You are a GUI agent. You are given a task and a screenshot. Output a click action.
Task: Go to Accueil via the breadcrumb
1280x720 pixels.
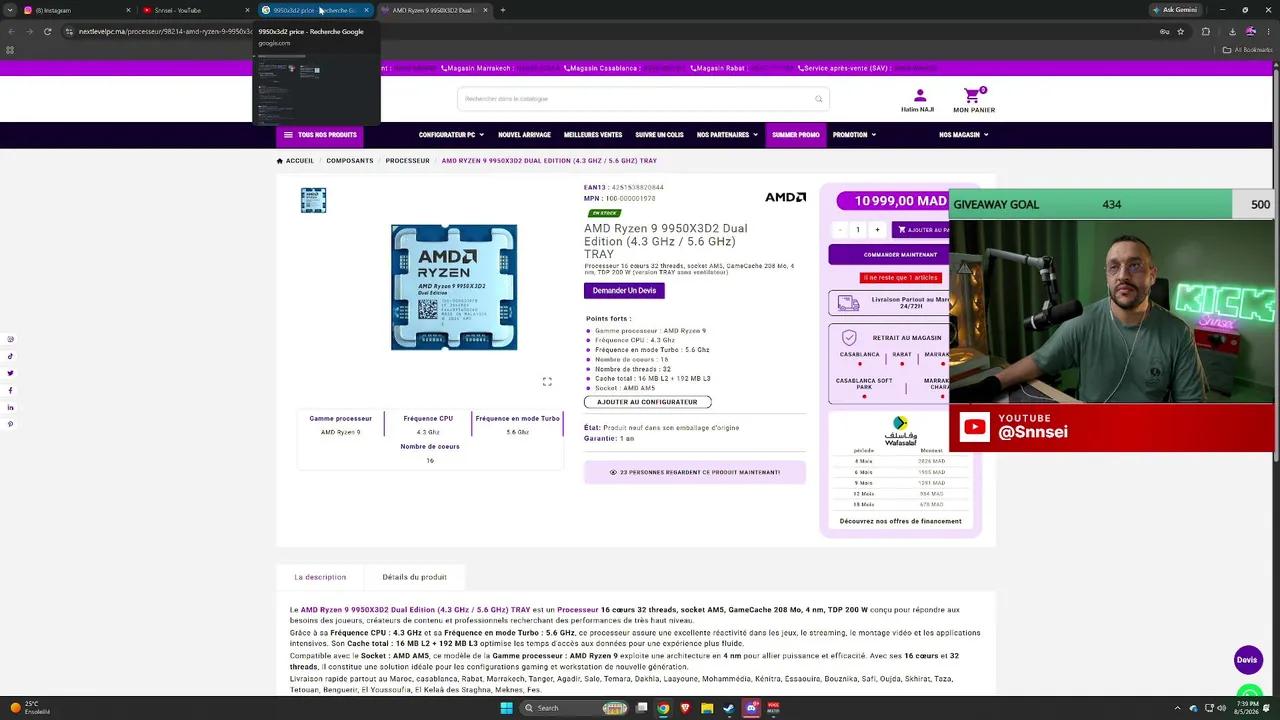295,161
